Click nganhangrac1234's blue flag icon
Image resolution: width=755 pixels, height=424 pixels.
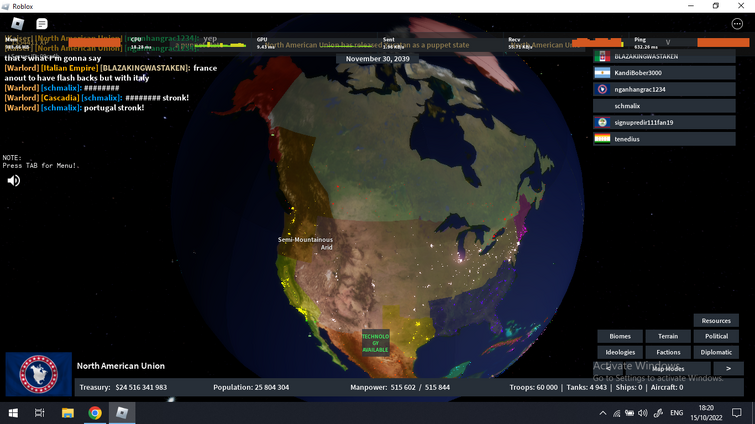tap(602, 89)
